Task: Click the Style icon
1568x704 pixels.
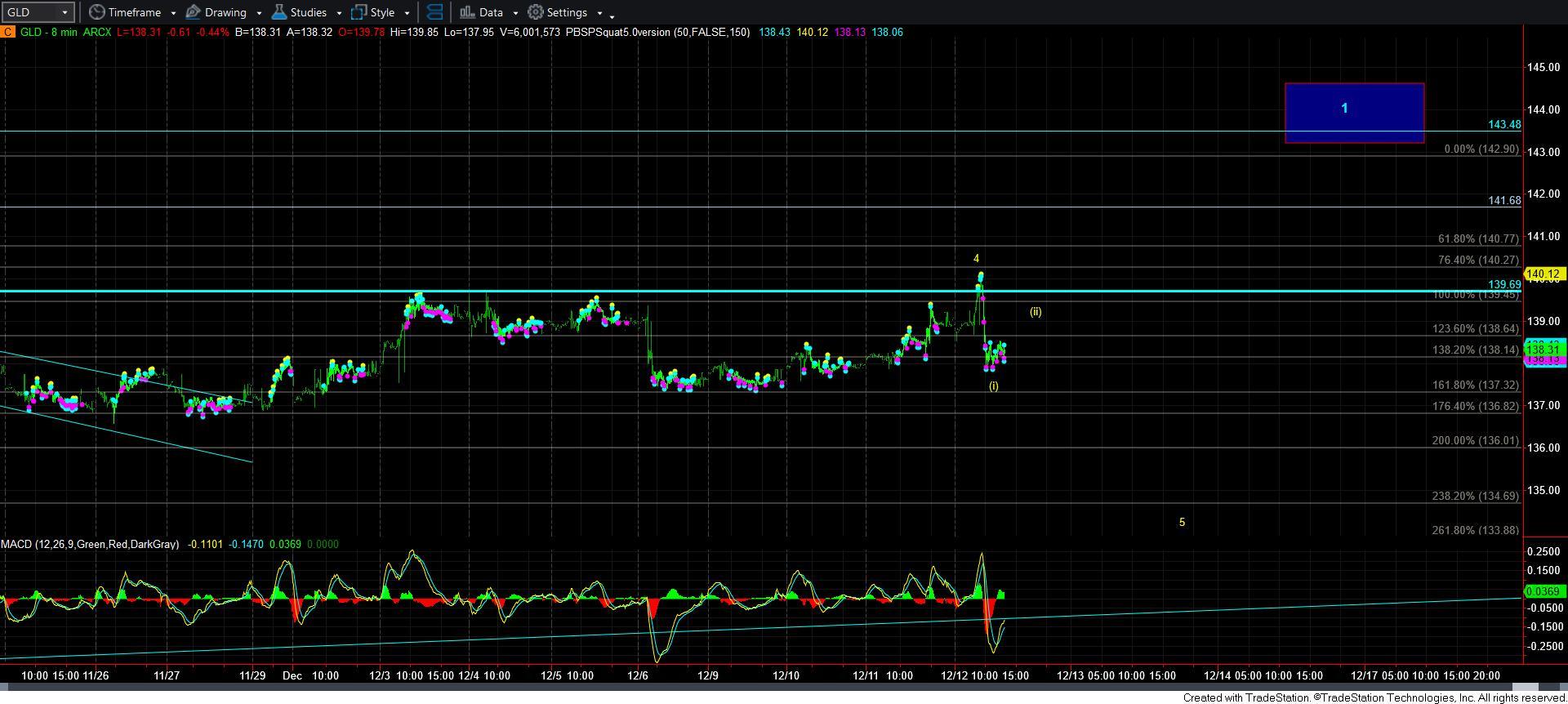Action: (359, 12)
